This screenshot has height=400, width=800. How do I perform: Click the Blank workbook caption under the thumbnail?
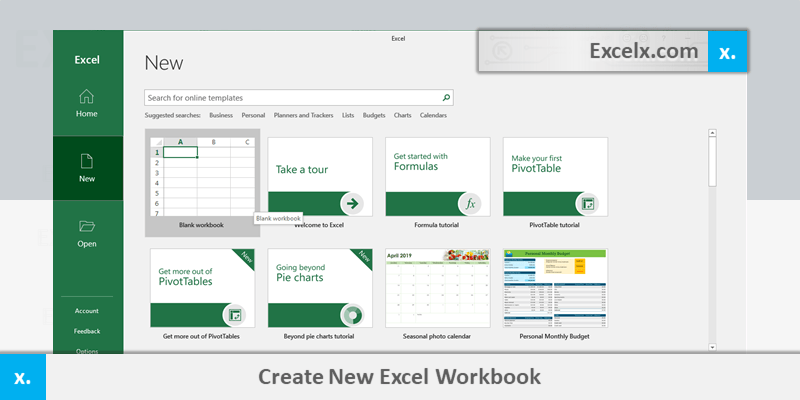[201, 224]
